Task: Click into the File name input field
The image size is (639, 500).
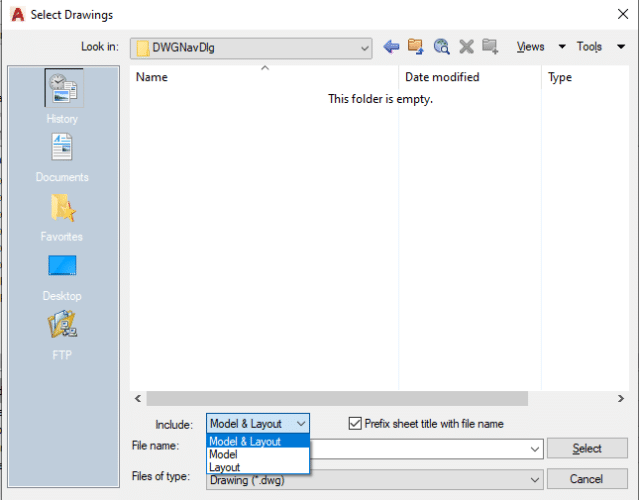Action: (418, 449)
